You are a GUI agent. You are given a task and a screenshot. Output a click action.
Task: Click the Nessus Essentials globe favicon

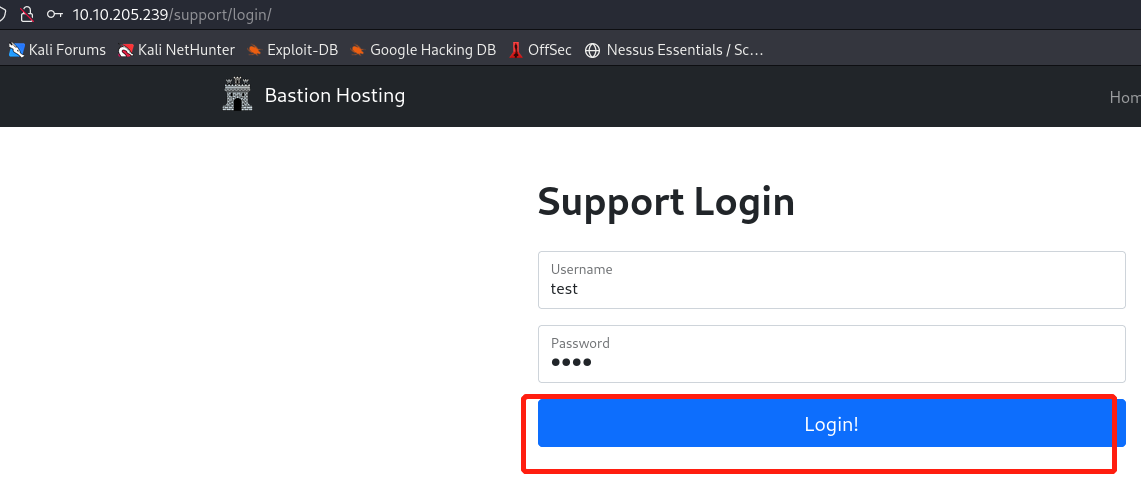pyautogui.click(x=593, y=50)
